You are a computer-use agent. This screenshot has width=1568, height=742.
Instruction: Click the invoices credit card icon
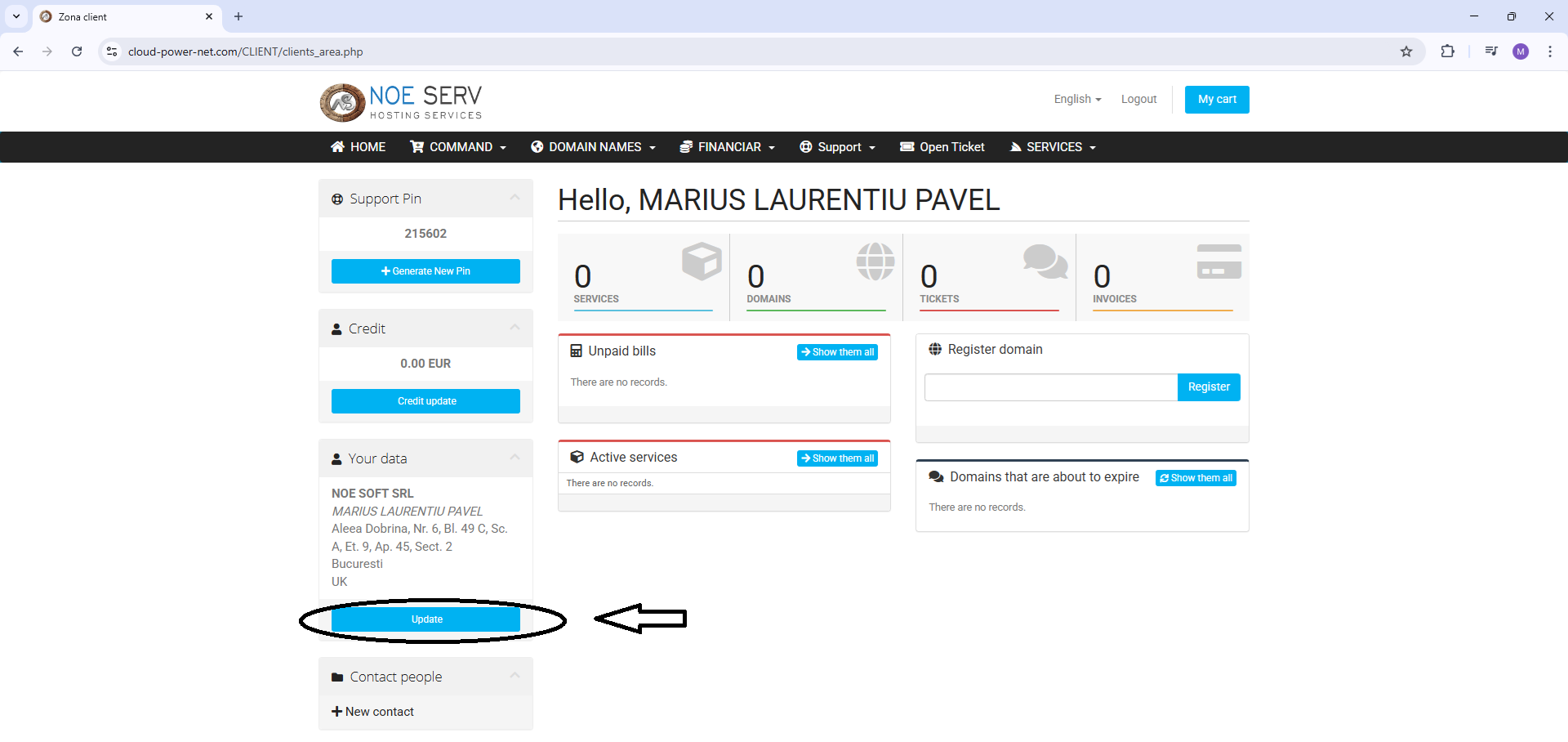[x=1218, y=261]
